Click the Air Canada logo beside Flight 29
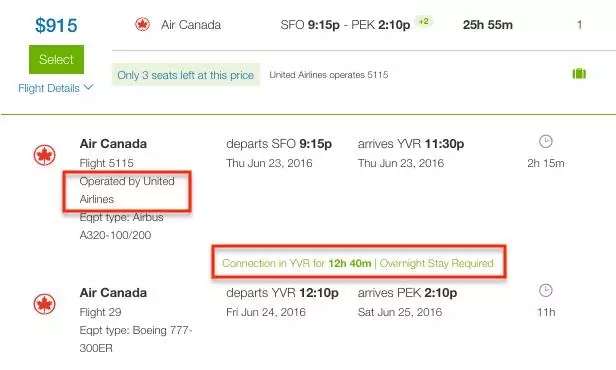 pos(44,304)
